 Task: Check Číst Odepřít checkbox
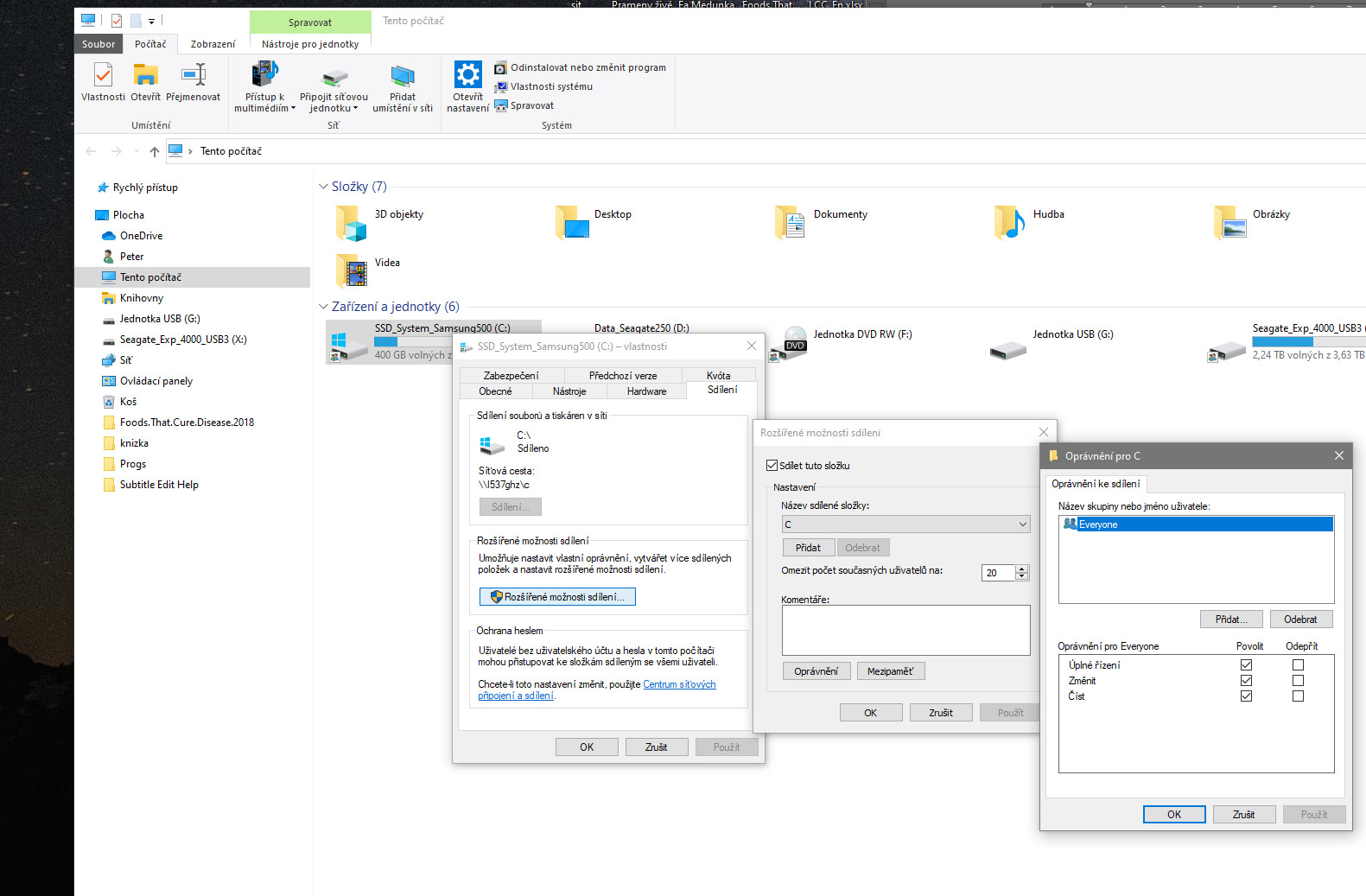coord(1298,696)
